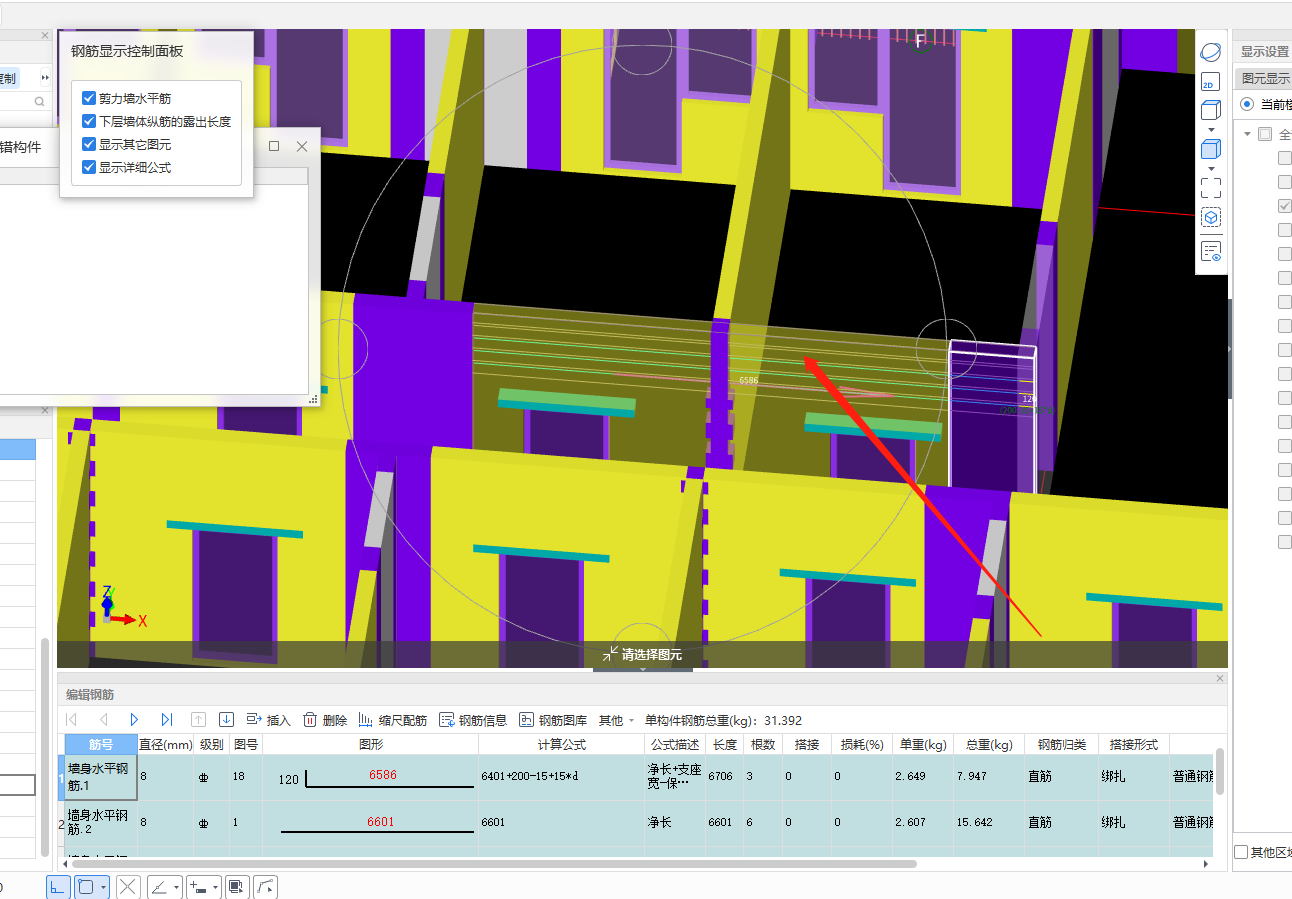
Task: Toggle 显示其它图元 checkbox
Action: (x=89, y=144)
